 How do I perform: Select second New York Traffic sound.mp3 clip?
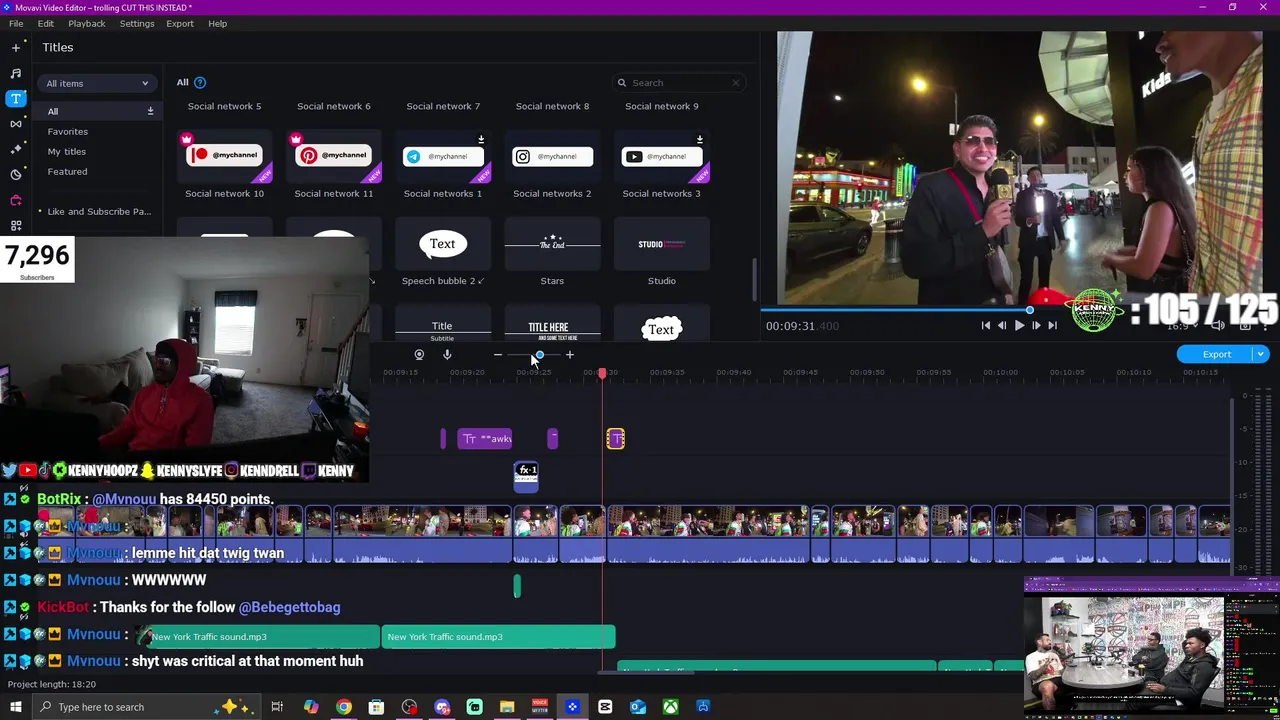click(x=498, y=637)
